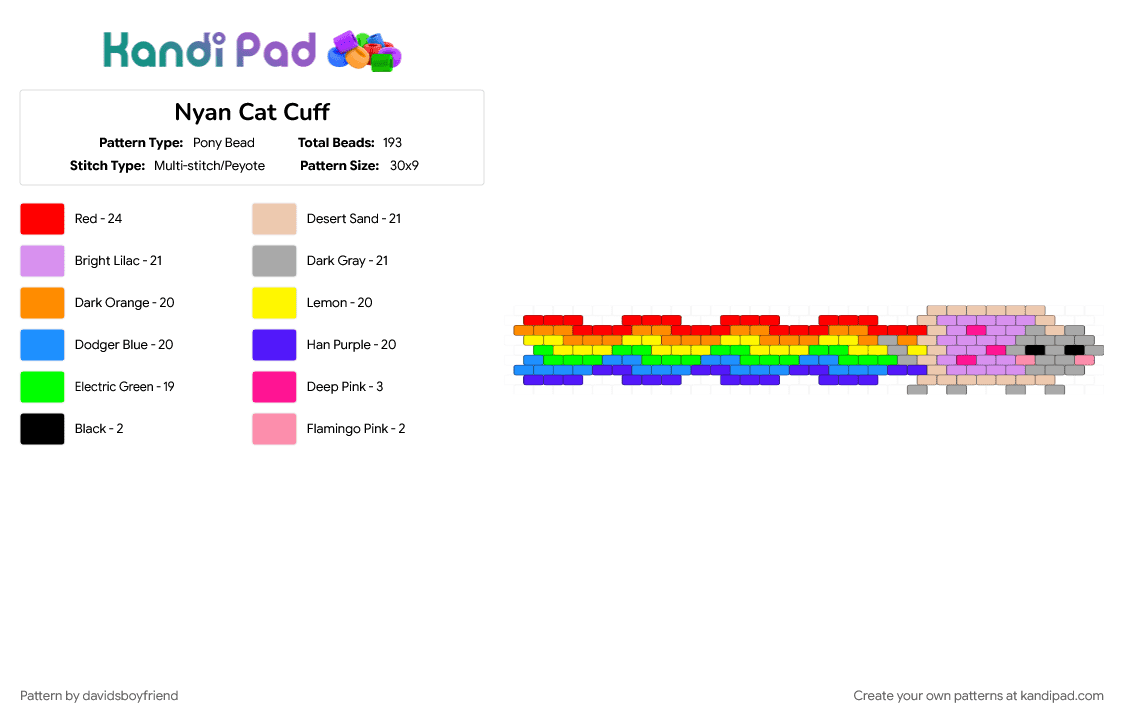Select the Red color swatch
Viewport: 1124px width, 720px height.
pyautogui.click(x=42, y=219)
